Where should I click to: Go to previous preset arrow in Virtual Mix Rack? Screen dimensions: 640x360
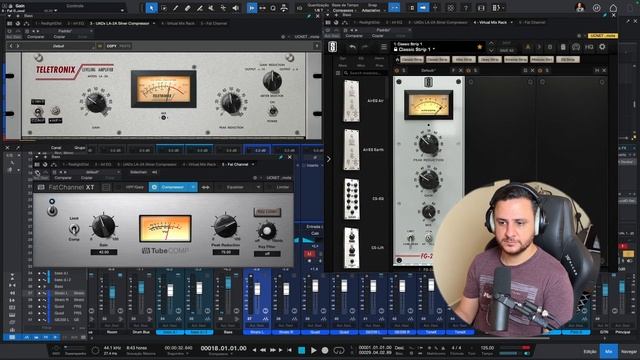tap(491, 43)
